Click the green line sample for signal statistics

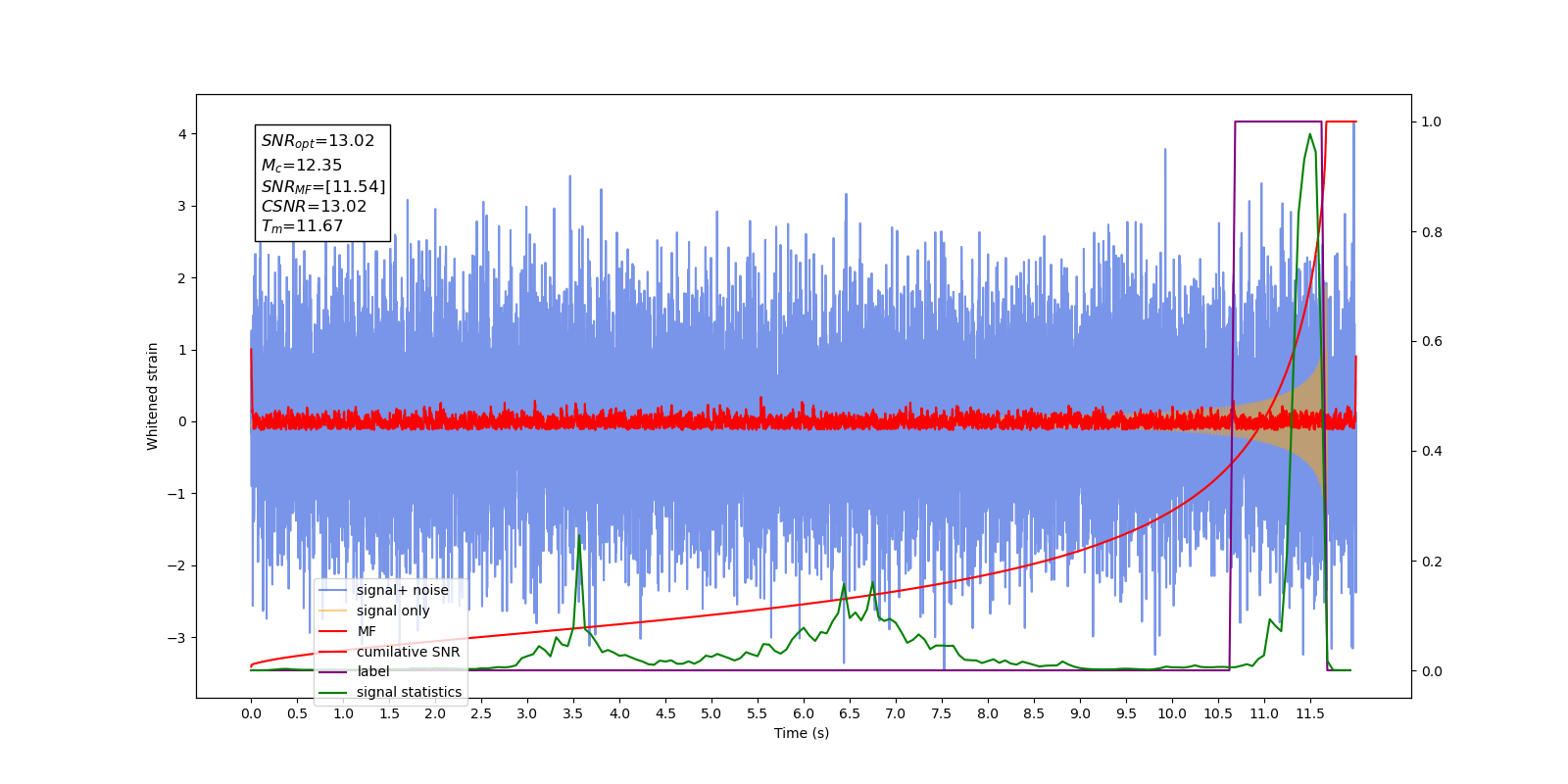[x=333, y=692]
